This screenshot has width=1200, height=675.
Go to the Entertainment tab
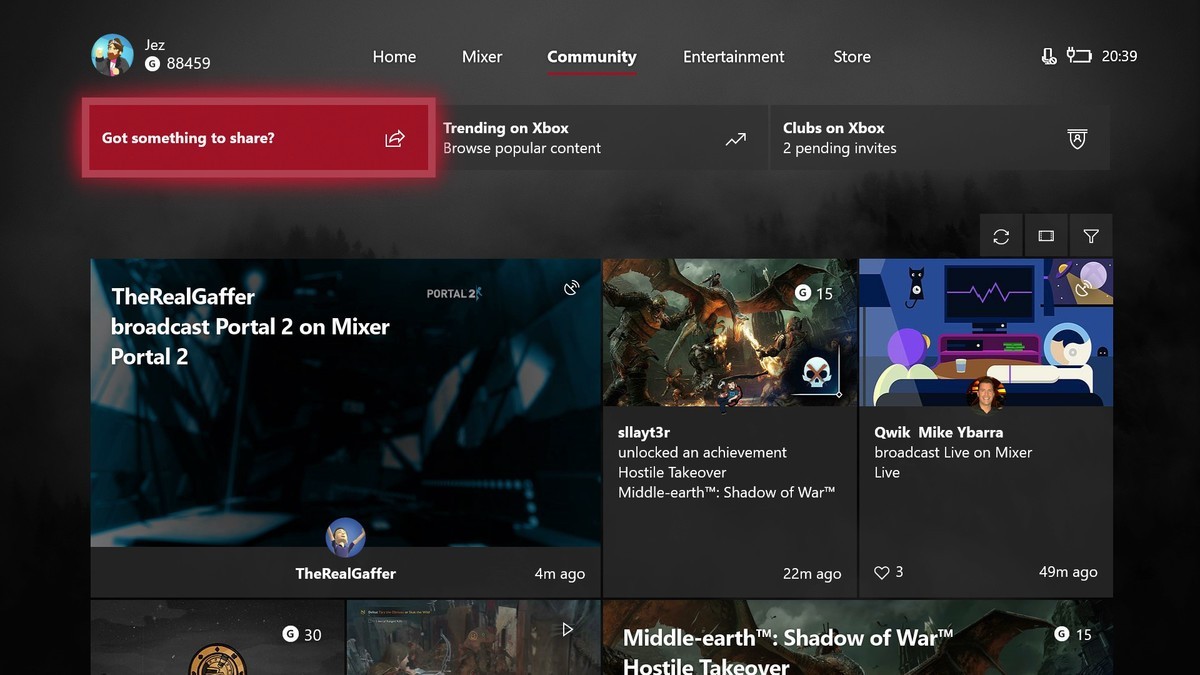[x=733, y=57]
